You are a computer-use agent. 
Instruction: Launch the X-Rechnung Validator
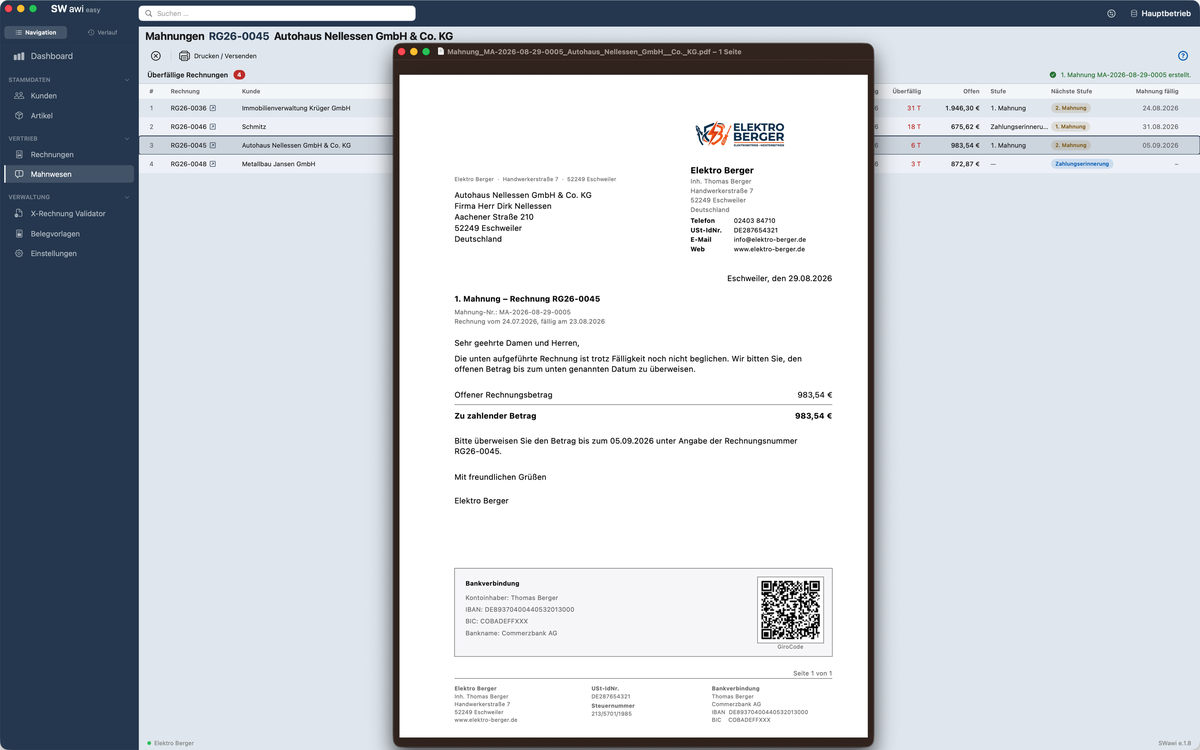point(69,214)
